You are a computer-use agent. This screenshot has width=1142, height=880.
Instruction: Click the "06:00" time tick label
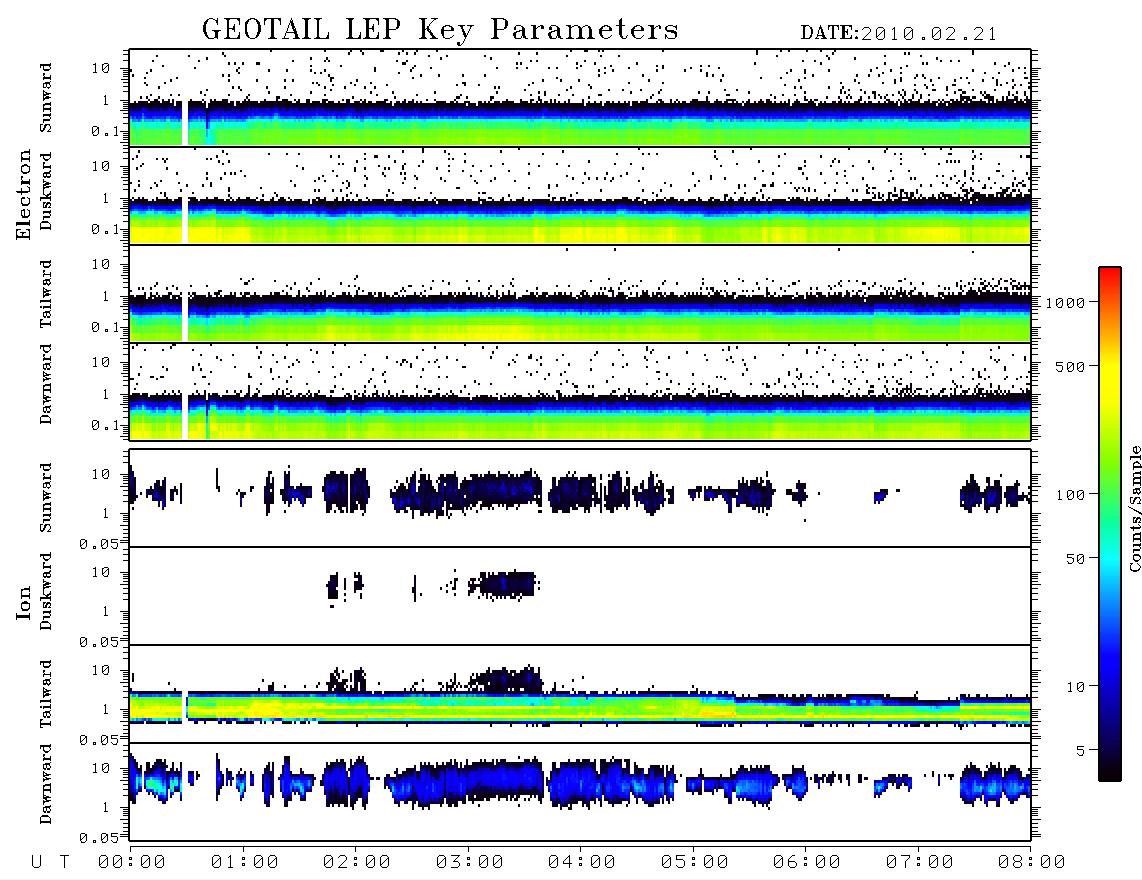coord(807,862)
